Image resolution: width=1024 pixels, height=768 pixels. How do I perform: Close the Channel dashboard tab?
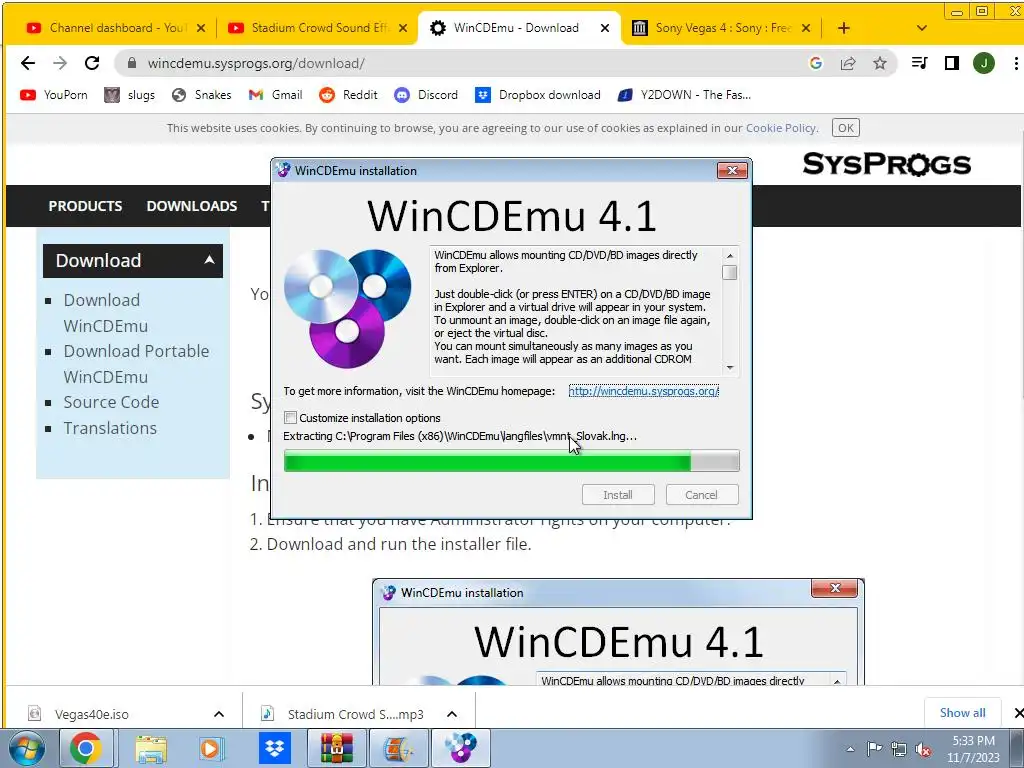[201, 28]
